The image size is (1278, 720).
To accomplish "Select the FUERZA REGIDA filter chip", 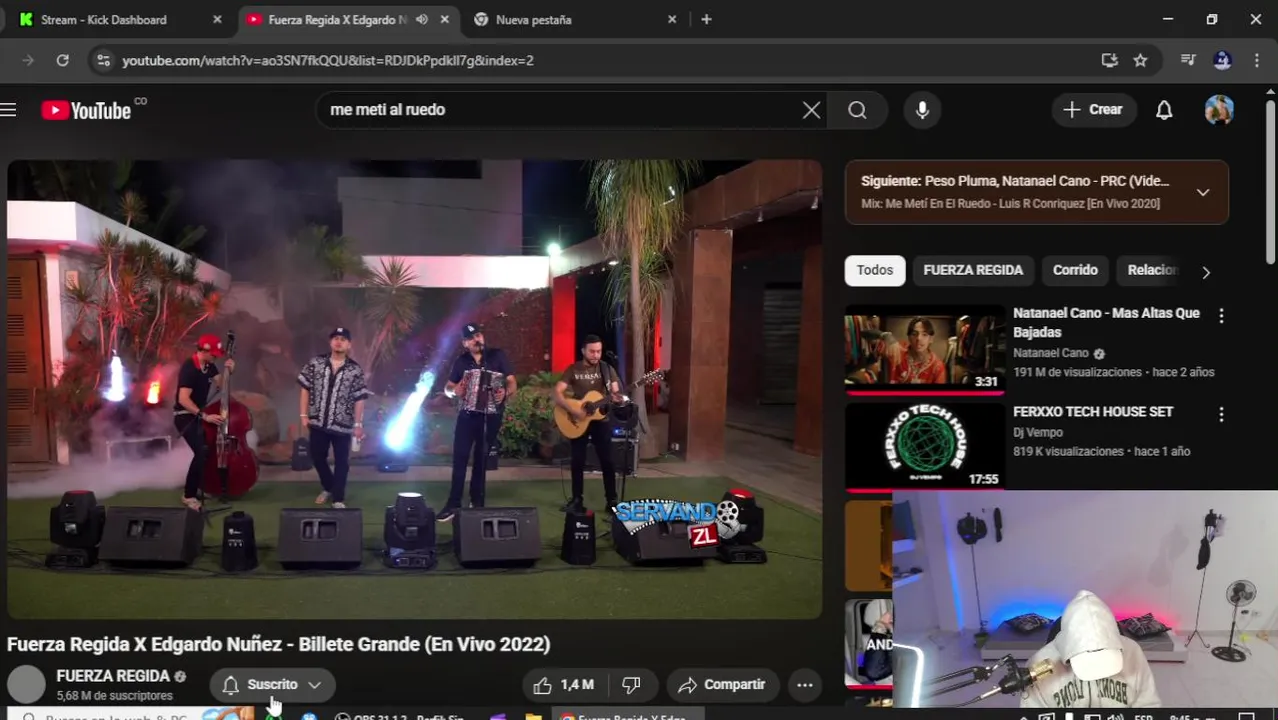I will [973, 270].
